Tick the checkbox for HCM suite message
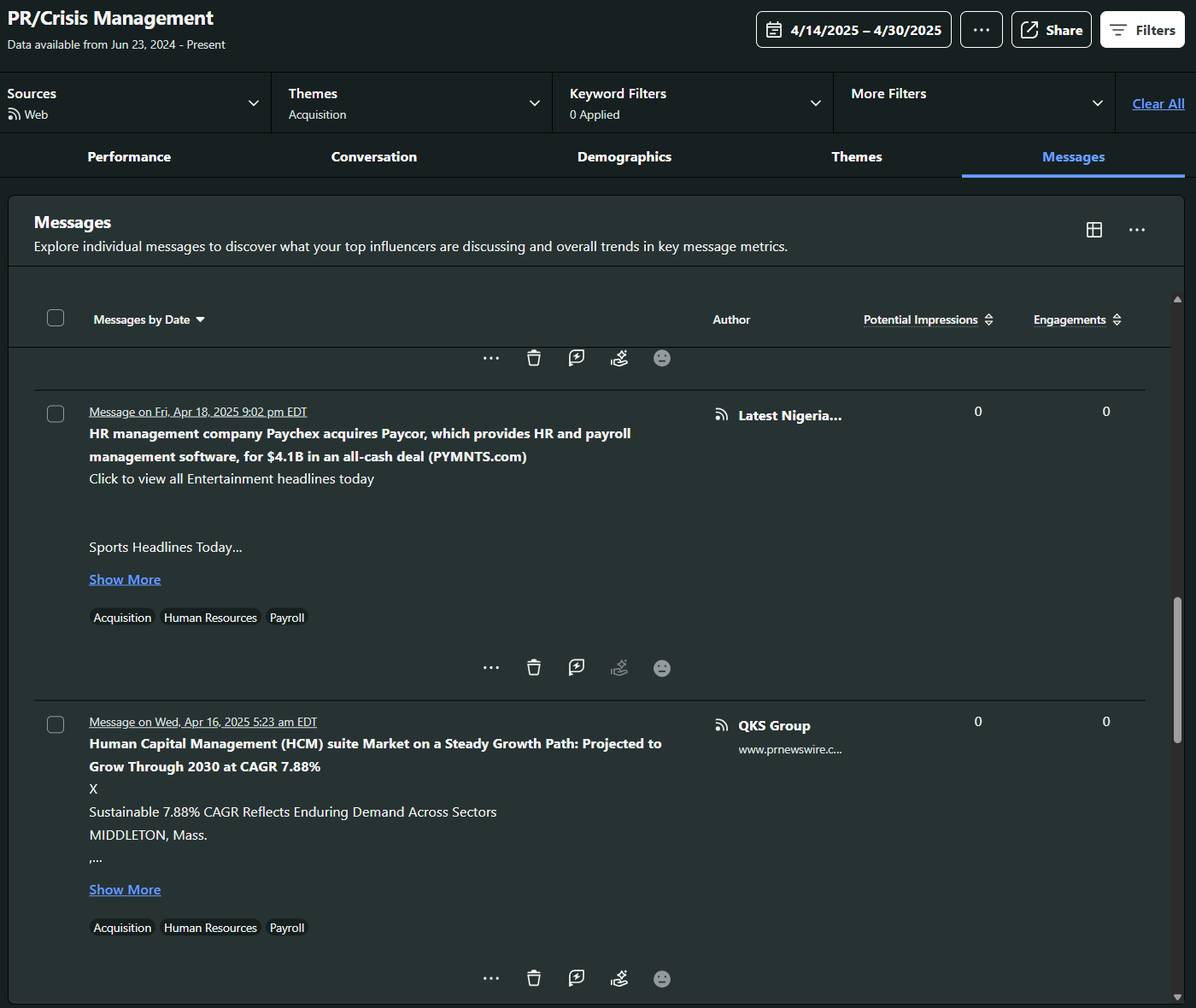Viewport: 1196px width, 1008px height. (x=56, y=724)
